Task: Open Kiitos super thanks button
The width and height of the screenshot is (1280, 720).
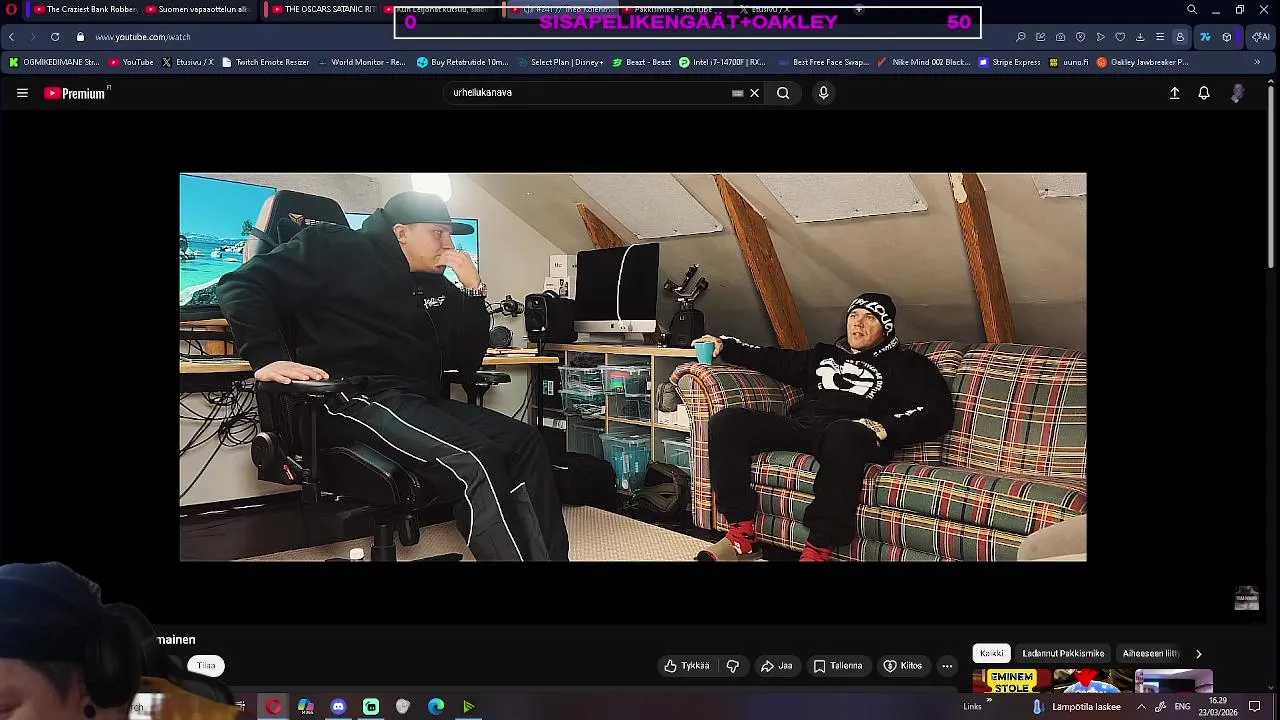Action: pos(903,666)
